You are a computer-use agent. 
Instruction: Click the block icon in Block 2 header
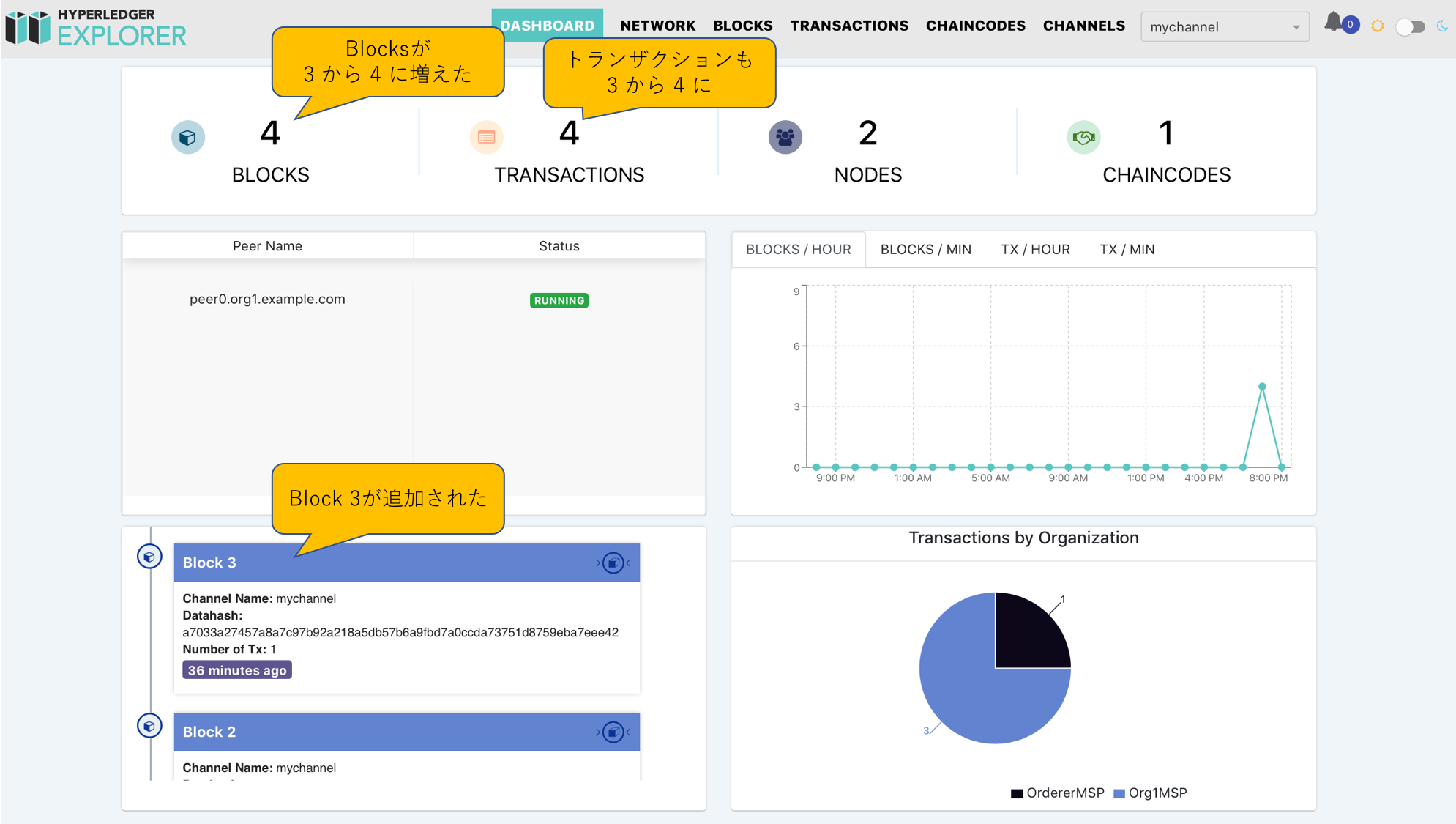tap(613, 732)
